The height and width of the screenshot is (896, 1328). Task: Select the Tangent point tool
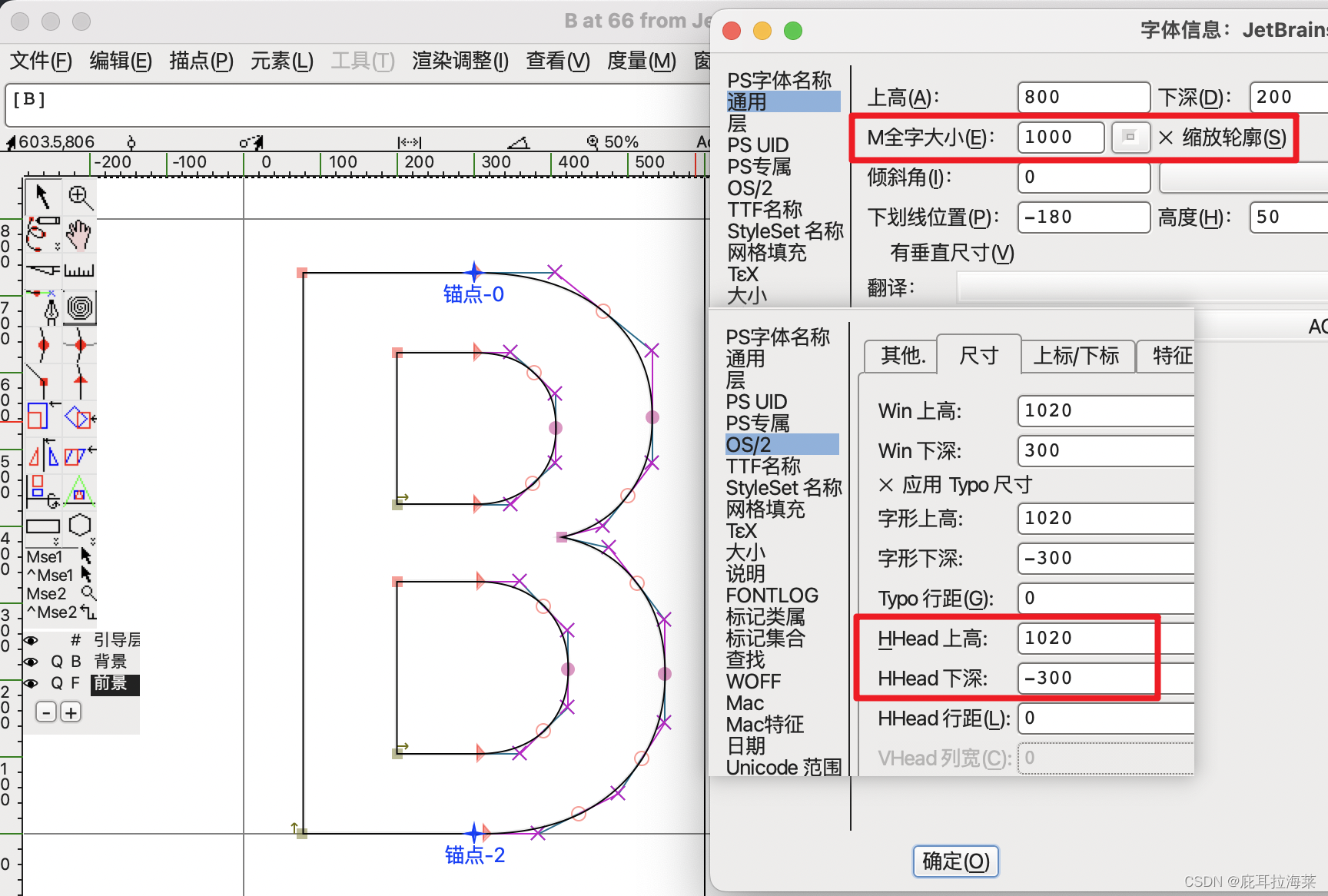[79, 381]
